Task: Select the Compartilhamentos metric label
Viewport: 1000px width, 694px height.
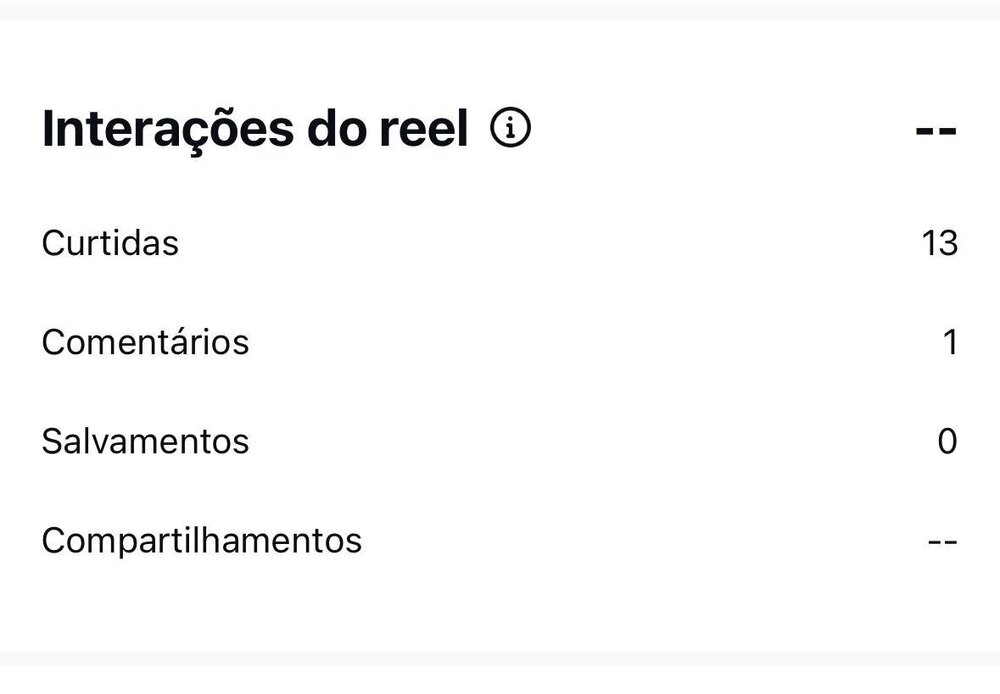Action: [201, 540]
